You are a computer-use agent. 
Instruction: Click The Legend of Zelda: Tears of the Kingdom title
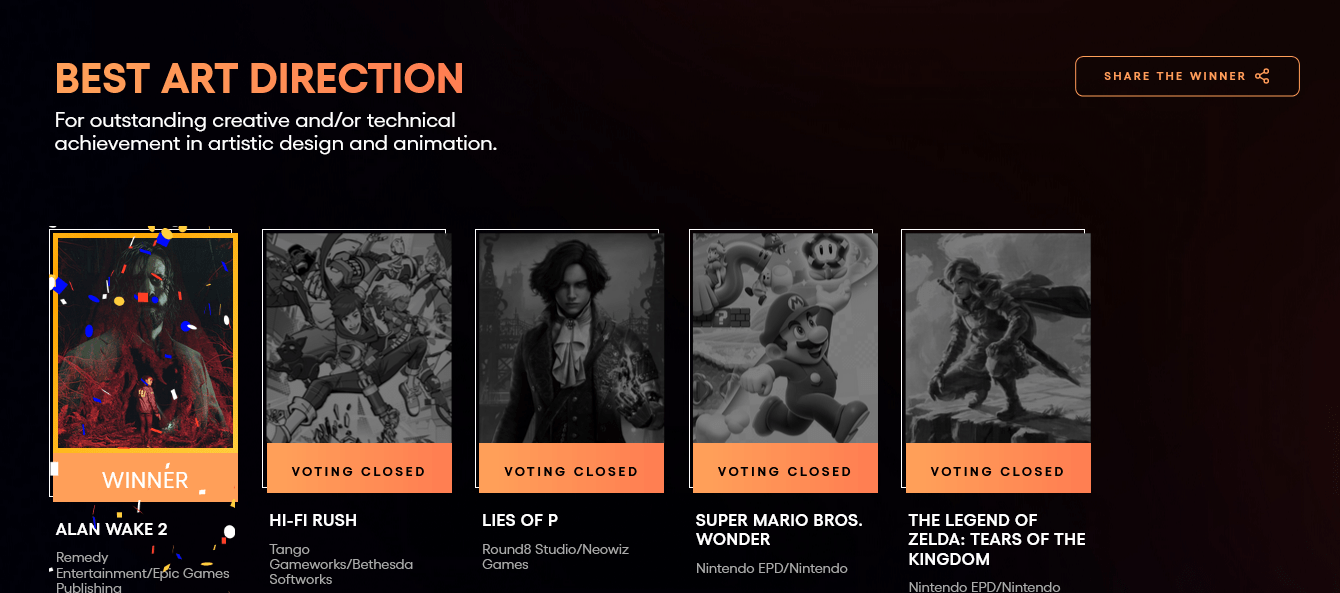coord(997,539)
